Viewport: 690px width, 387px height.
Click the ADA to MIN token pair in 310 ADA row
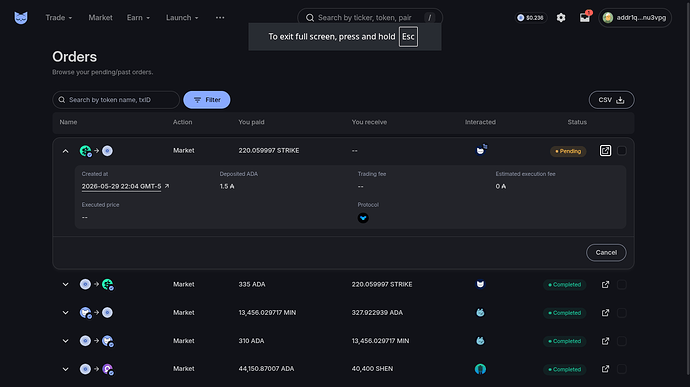[x=96, y=341]
